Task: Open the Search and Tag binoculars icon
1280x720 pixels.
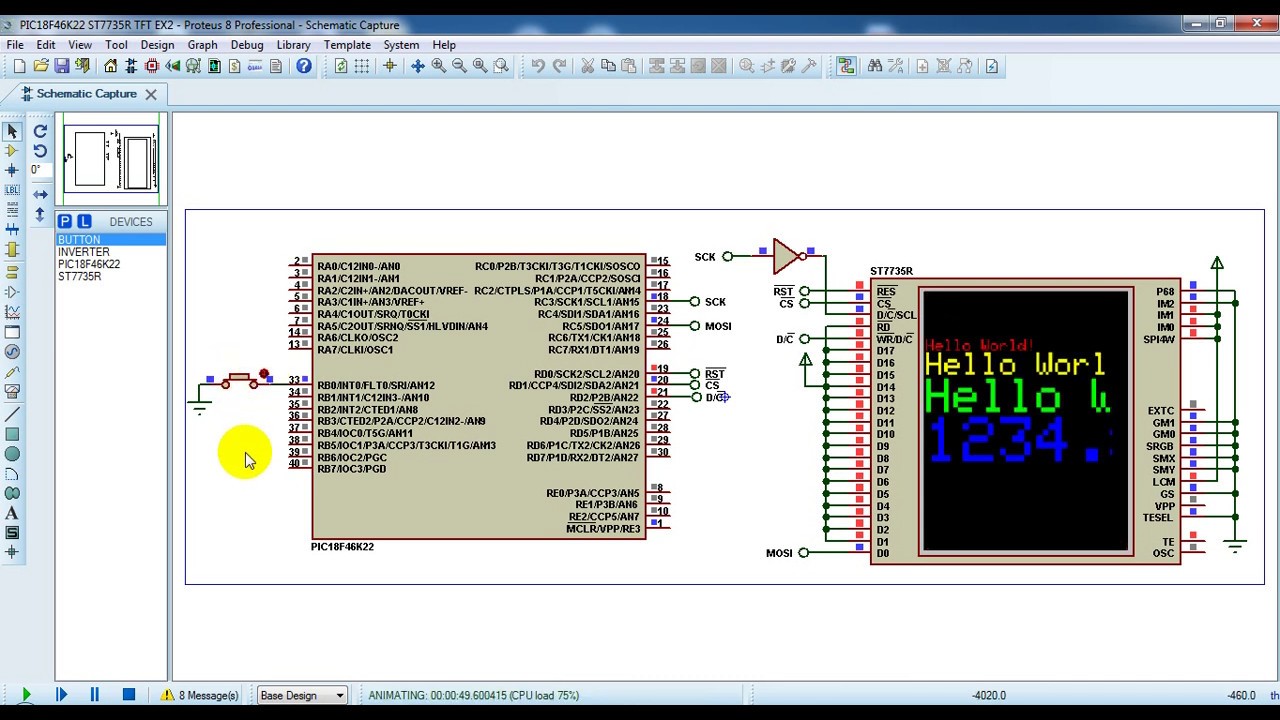Action: coord(875,66)
